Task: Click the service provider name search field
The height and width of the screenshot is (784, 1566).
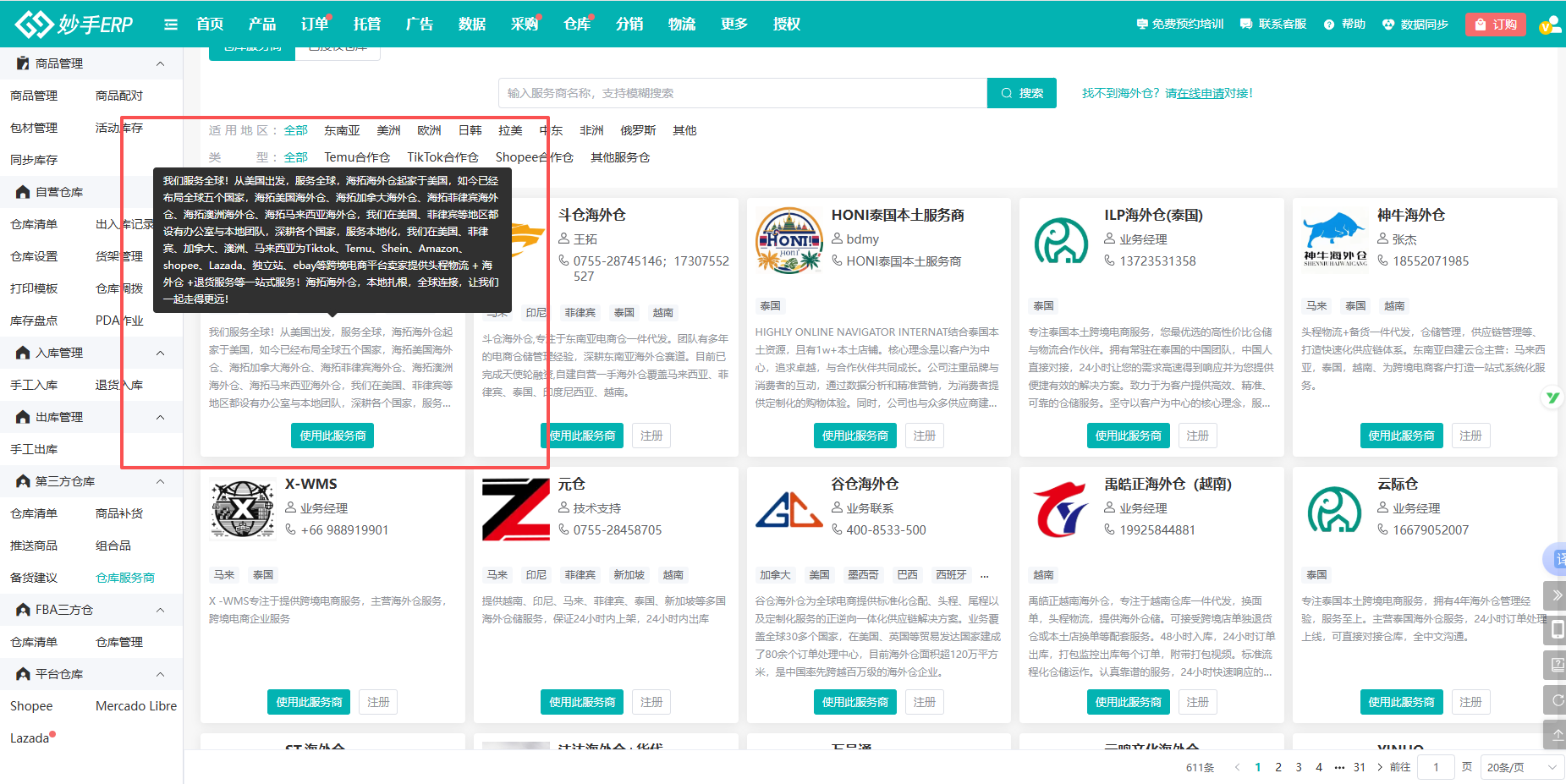Action: pos(742,93)
